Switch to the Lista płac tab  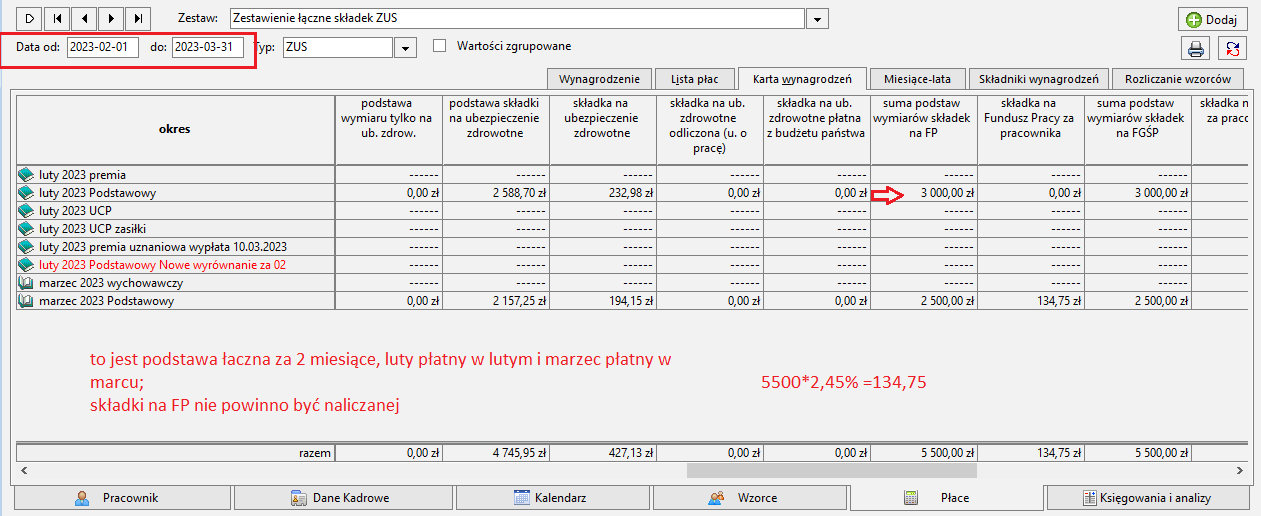695,78
